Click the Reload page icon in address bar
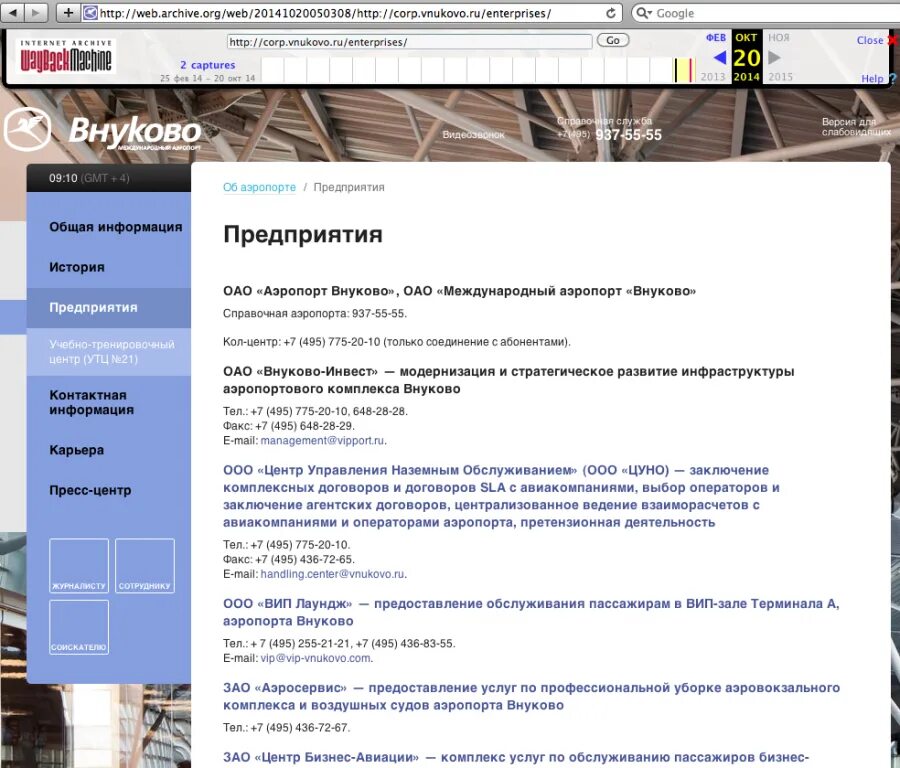 [x=611, y=13]
